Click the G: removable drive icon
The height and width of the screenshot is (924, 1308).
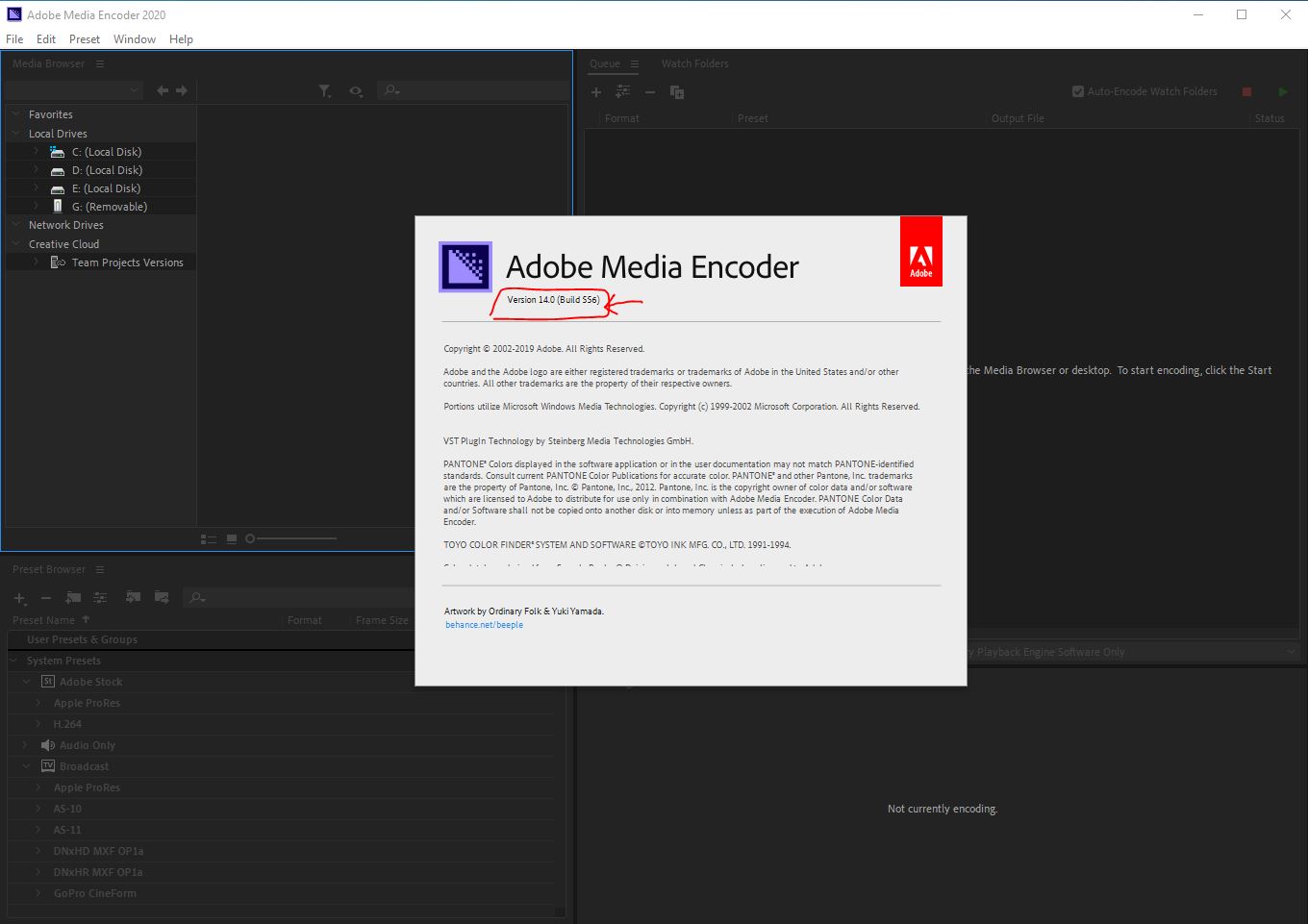(x=58, y=207)
